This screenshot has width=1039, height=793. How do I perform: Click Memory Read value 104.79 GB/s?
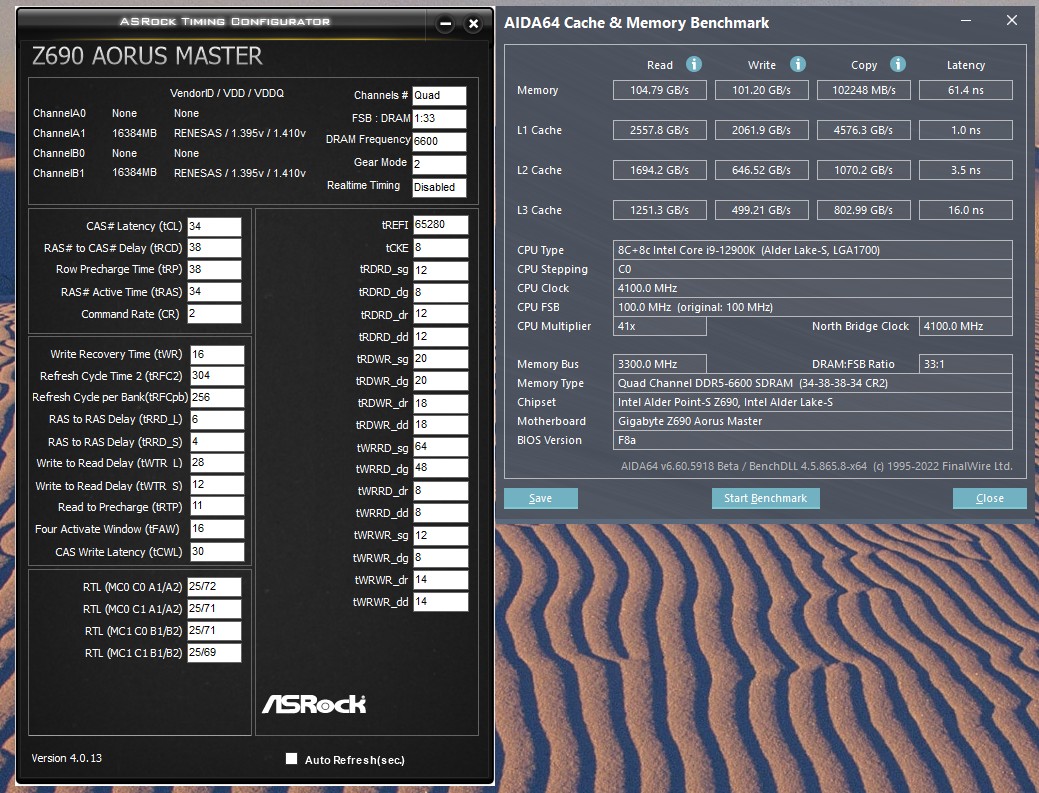659,90
